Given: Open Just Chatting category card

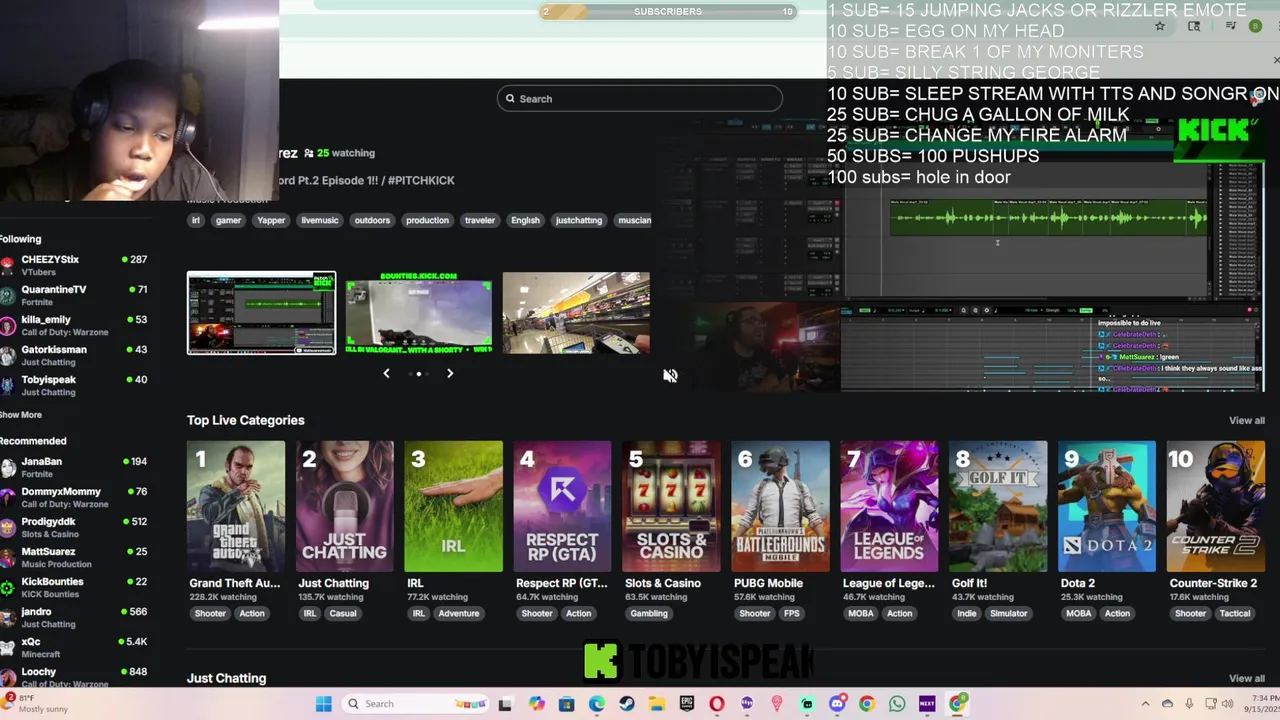Looking at the screenshot, I should tap(344, 506).
